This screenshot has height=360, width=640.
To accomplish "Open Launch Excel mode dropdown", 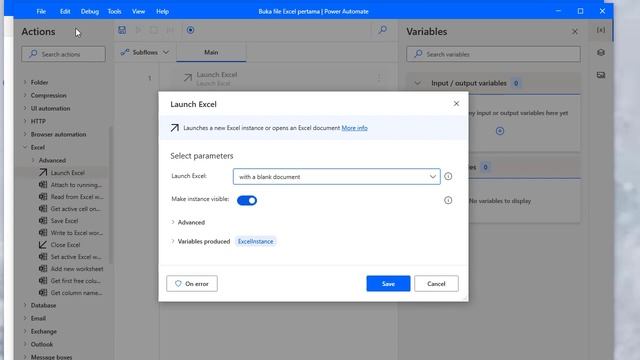I will (x=337, y=177).
